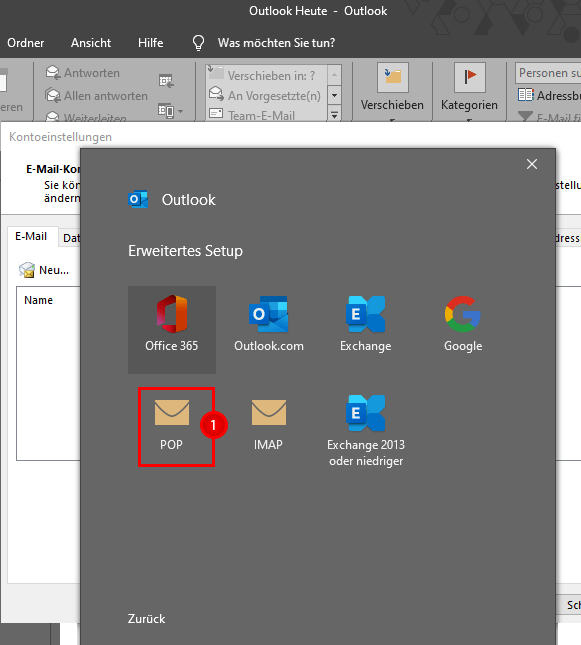Viewport: 581px width, 645px height.
Task: Open the Ordner ribbon tab
Action: tap(26, 43)
